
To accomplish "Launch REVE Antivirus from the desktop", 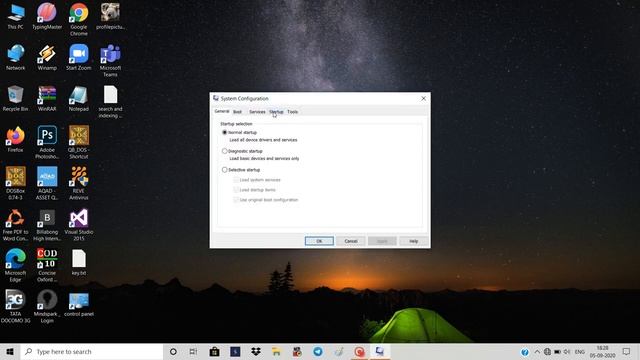I will pyautogui.click(x=79, y=183).
